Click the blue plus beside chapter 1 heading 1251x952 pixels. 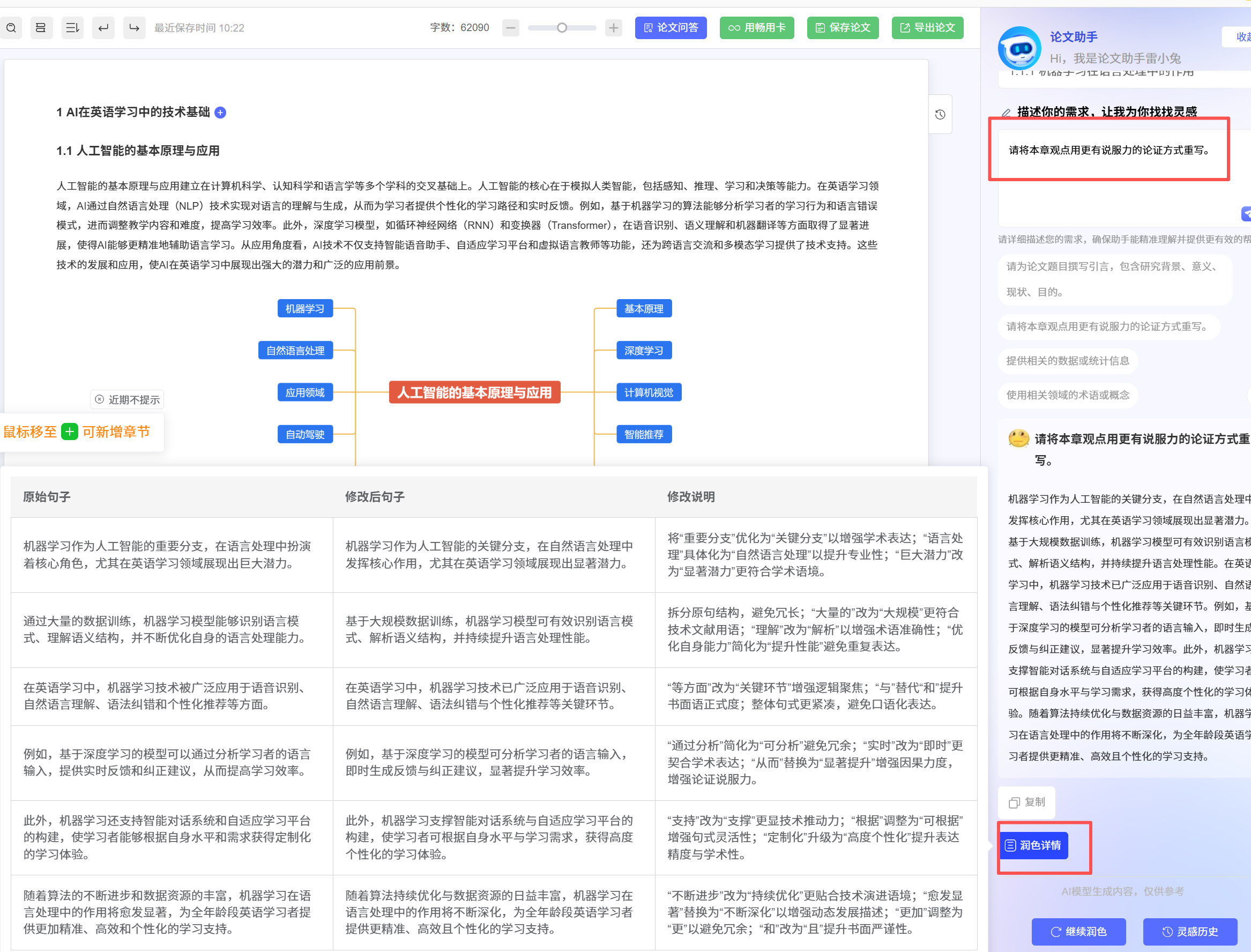pos(220,113)
